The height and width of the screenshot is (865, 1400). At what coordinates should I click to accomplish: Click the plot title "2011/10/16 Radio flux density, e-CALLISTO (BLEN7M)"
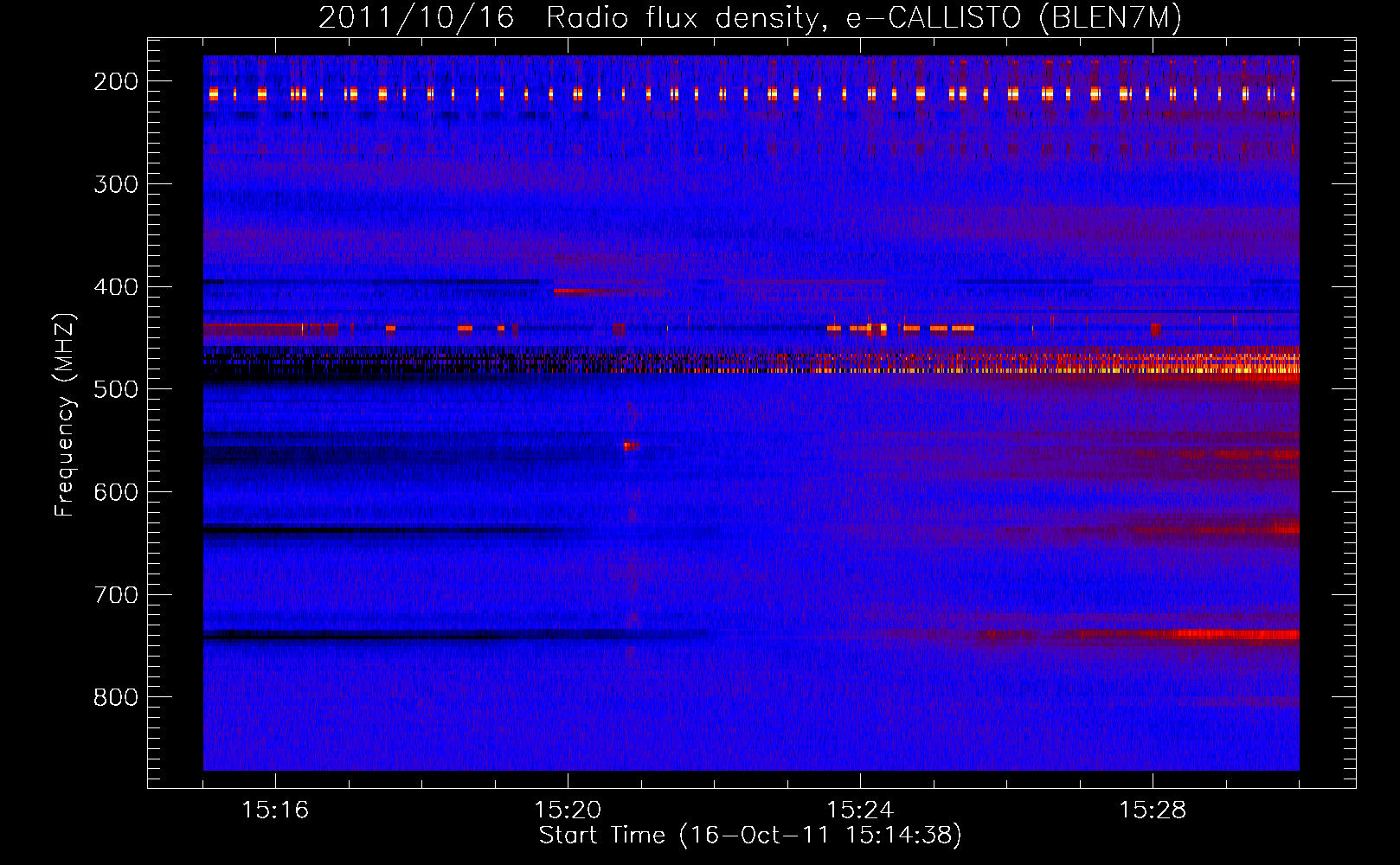[x=749, y=17]
